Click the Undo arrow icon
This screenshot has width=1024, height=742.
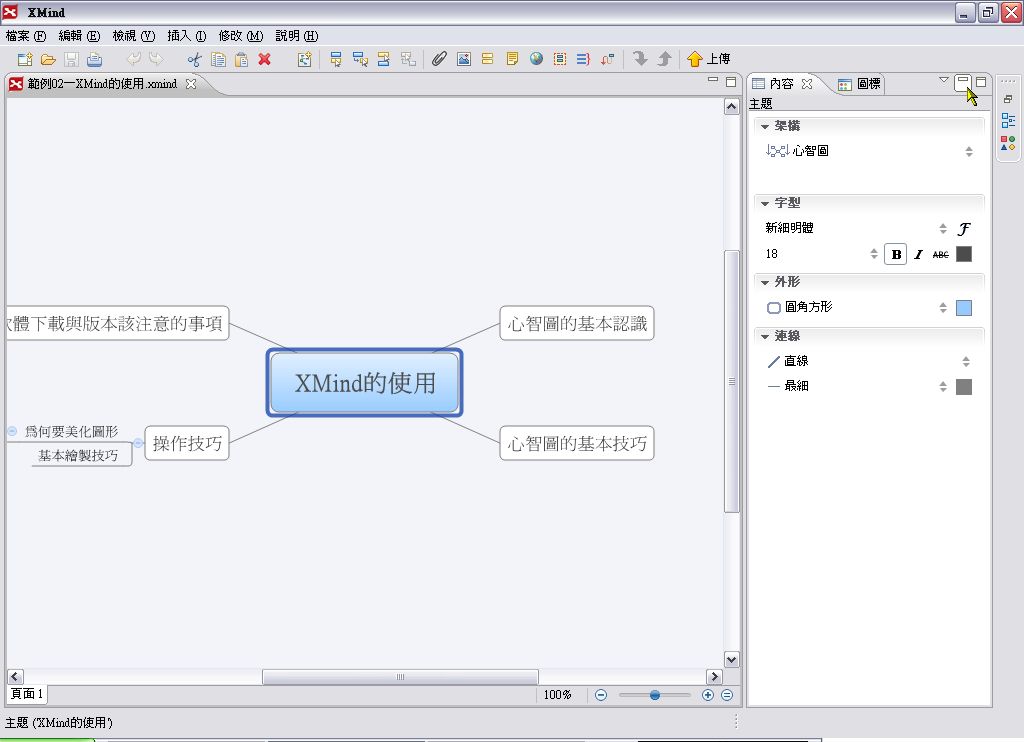[x=133, y=59]
